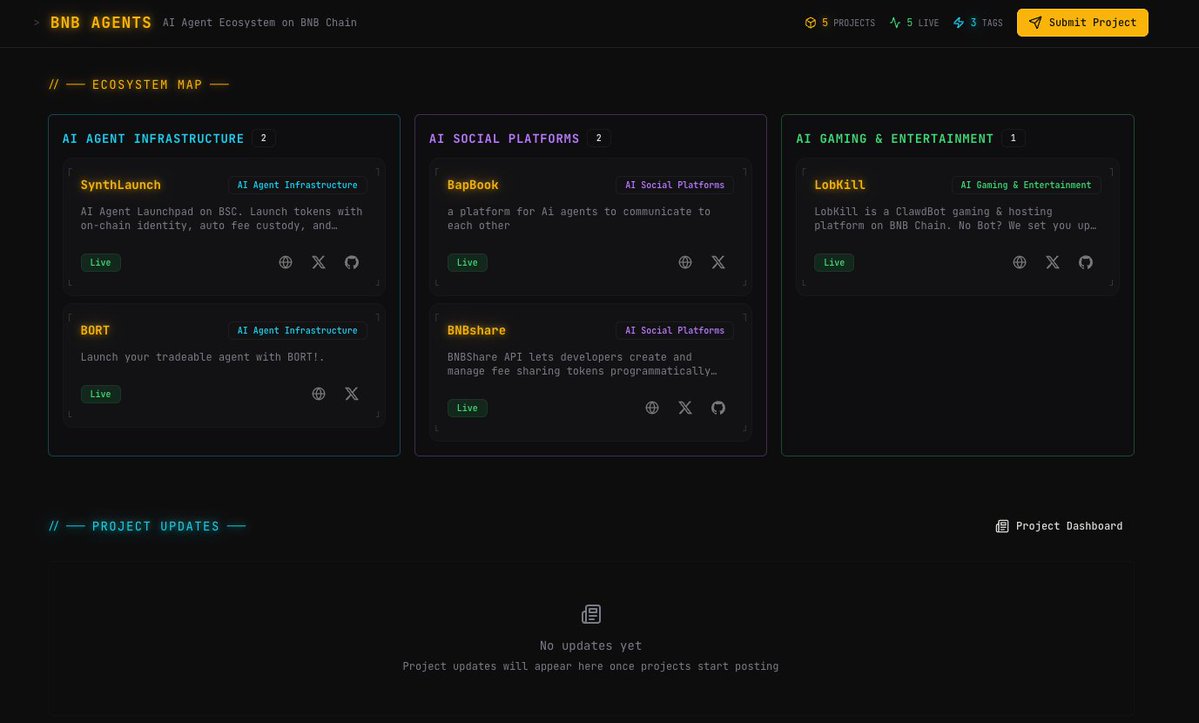Click SynthLaunch AI Agent Infrastructure tag
Image resolution: width=1199 pixels, height=723 pixels.
(297, 185)
